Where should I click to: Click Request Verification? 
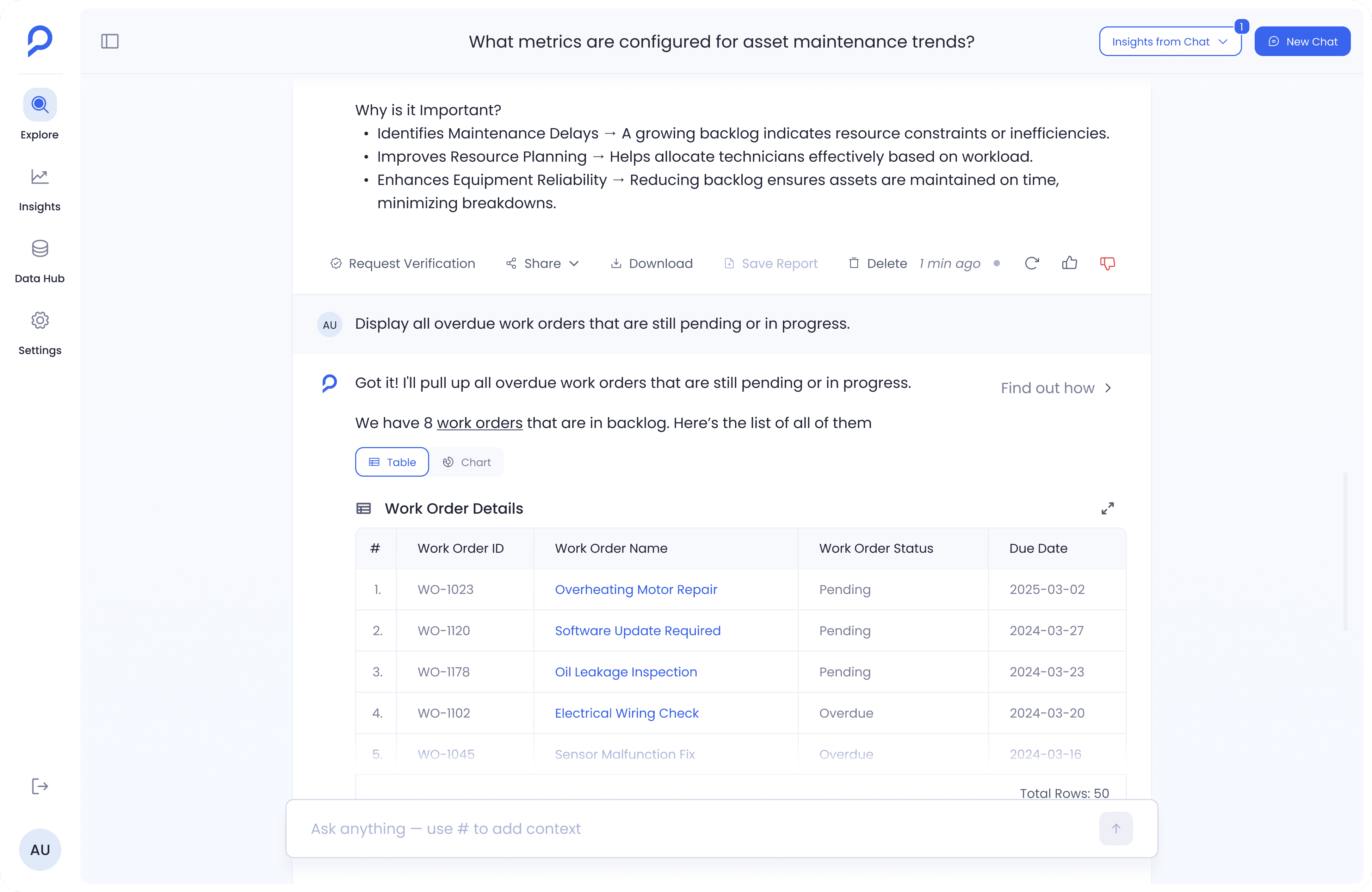pos(403,263)
